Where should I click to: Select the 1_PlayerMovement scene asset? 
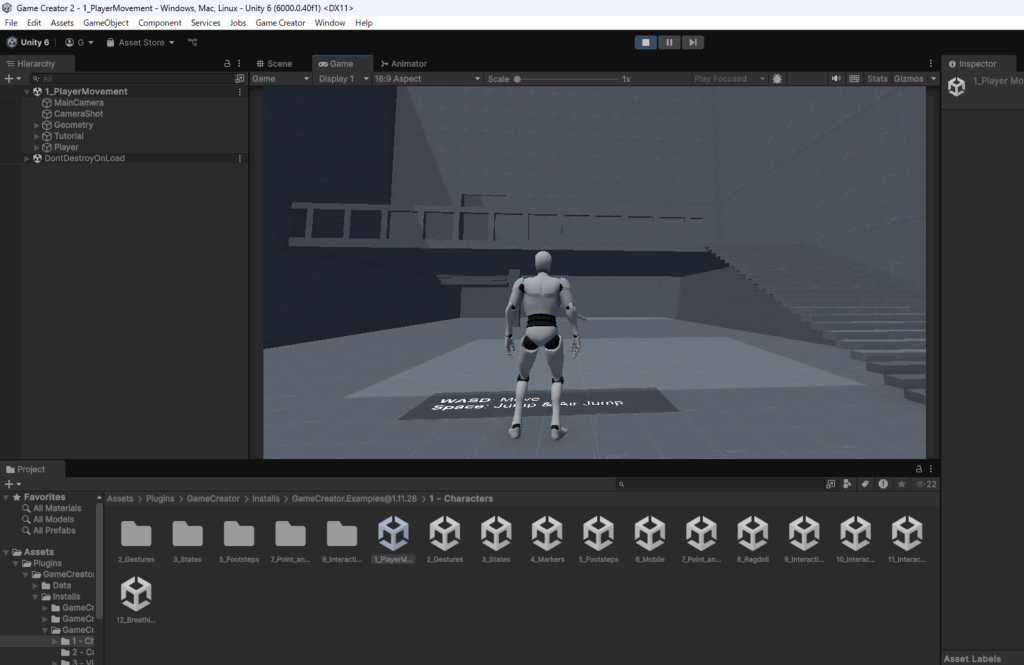click(x=393, y=540)
